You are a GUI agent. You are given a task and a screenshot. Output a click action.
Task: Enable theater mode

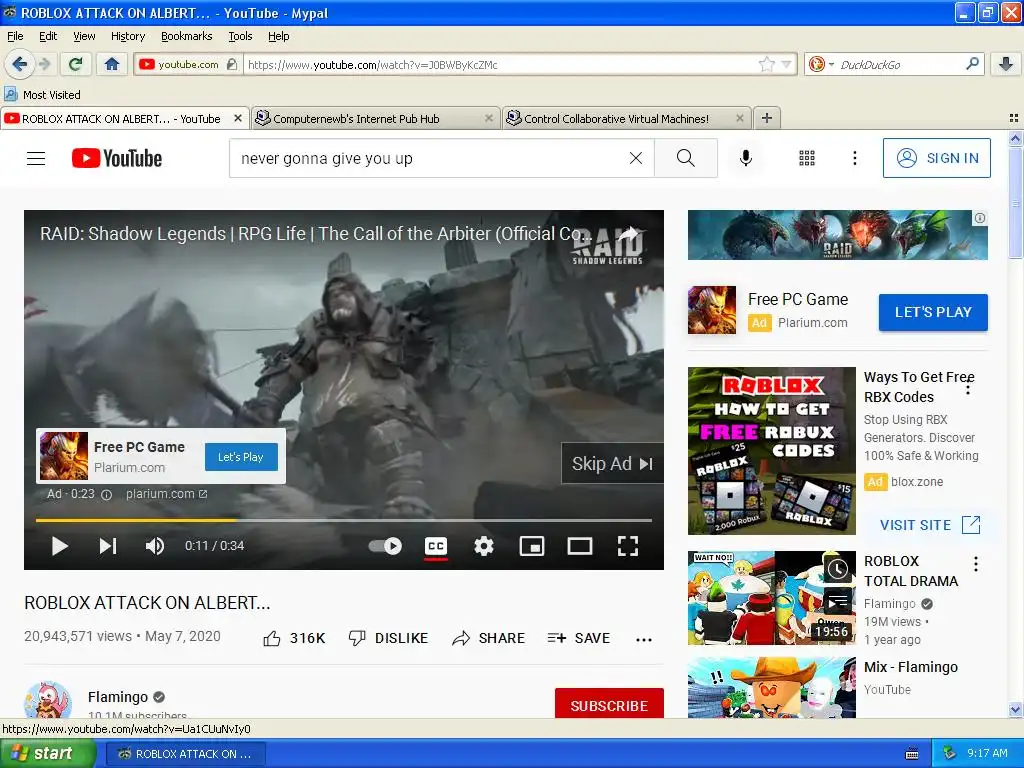coord(580,546)
